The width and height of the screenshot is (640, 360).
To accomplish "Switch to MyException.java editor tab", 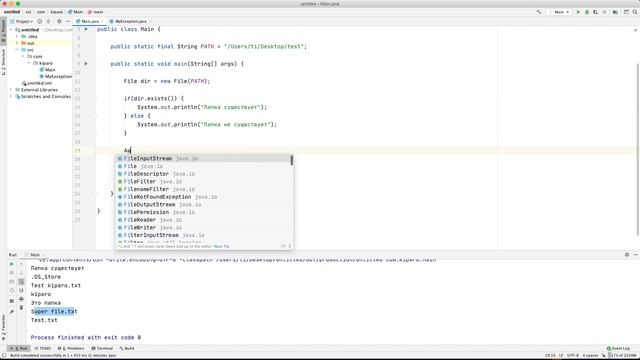I will (x=130, y=21).
